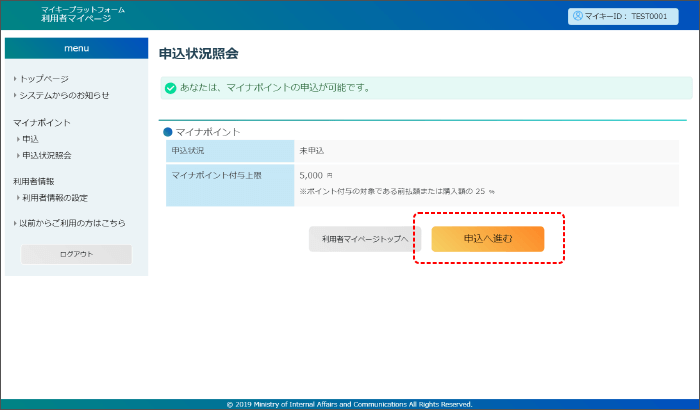Click the 申込状況照会 page heading

(199, 54)
